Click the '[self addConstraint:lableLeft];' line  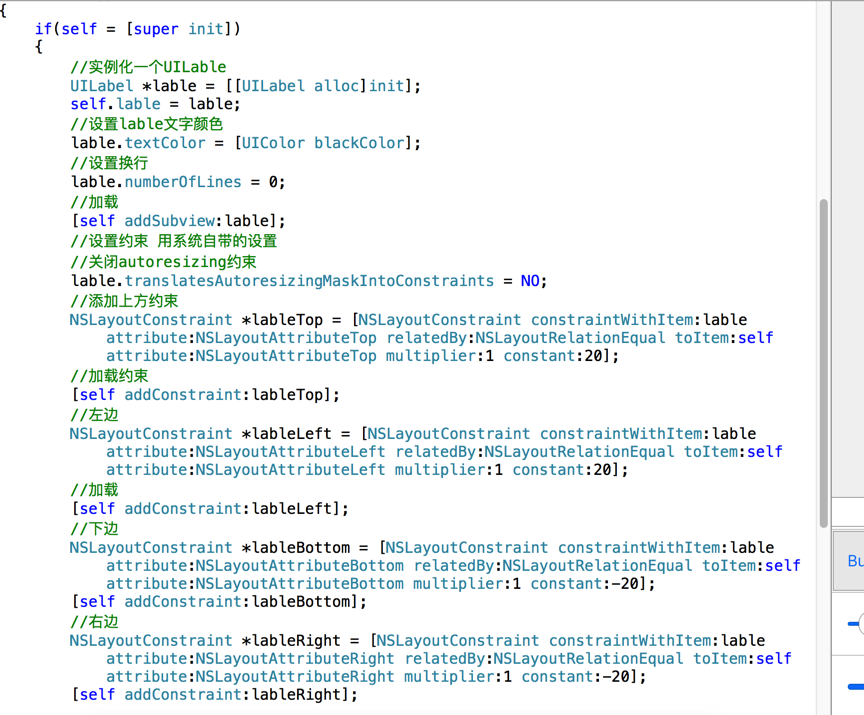coord(210,509)
